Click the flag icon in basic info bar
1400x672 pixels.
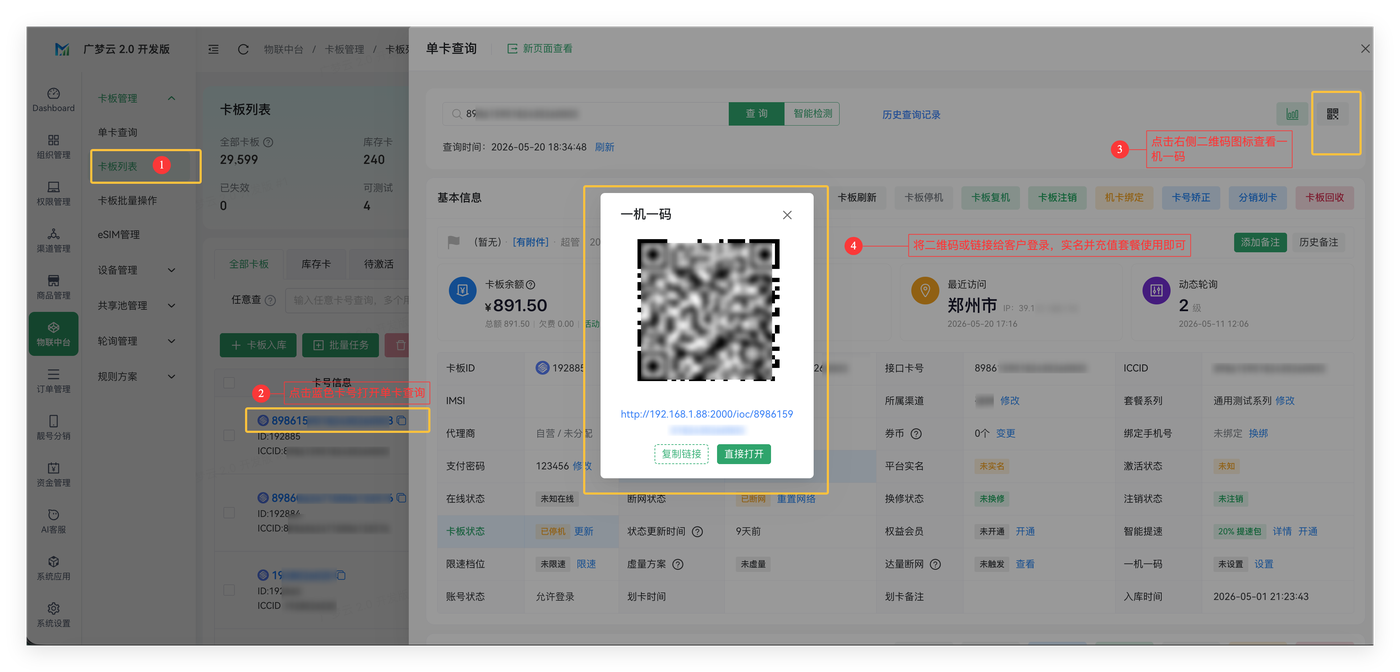click(x=454, y=242)
